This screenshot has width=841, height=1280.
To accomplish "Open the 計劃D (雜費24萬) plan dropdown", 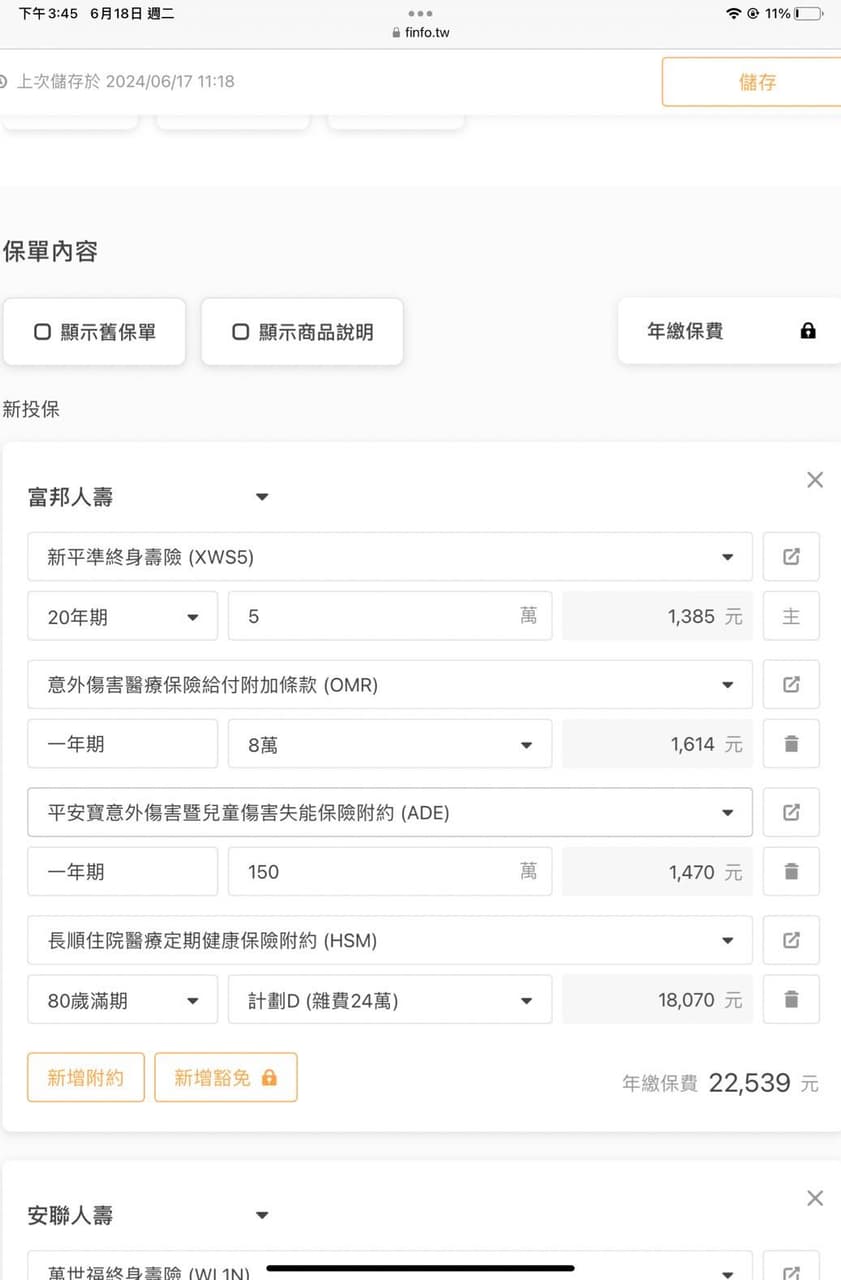I will point(389,1000).
